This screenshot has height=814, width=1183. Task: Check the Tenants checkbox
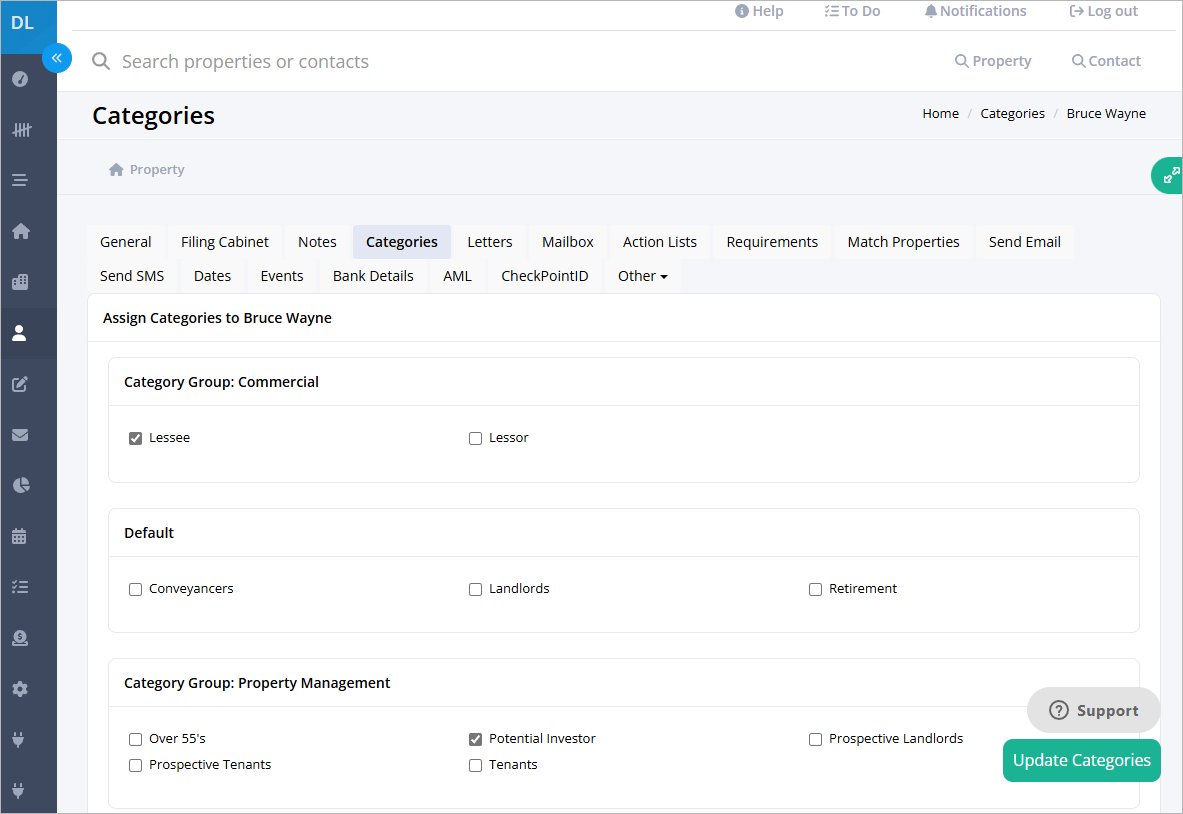[x=475, y=765]
